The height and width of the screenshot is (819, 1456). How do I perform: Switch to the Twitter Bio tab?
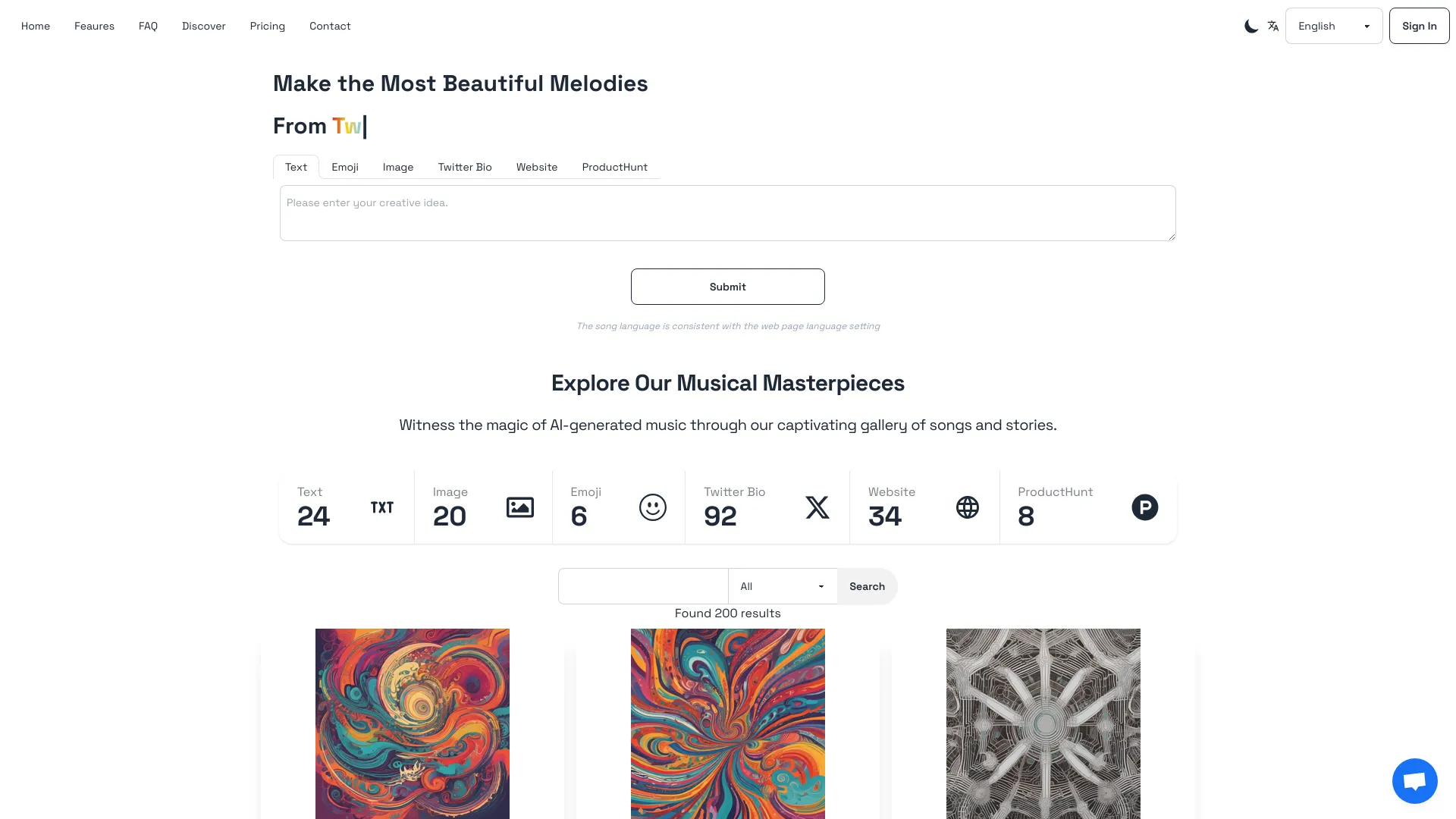(465, 167)
